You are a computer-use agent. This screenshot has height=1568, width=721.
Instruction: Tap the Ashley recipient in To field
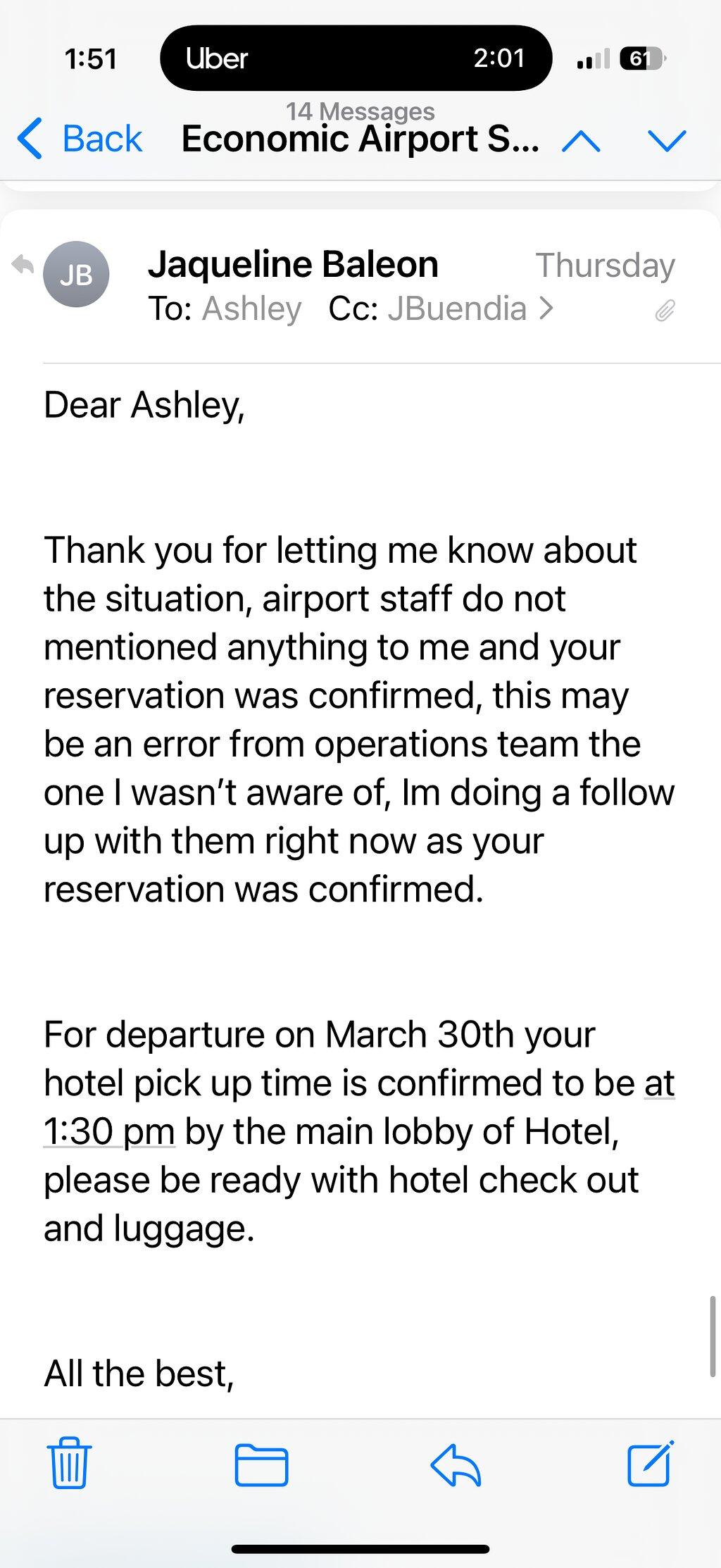click(x=252, y=309)
